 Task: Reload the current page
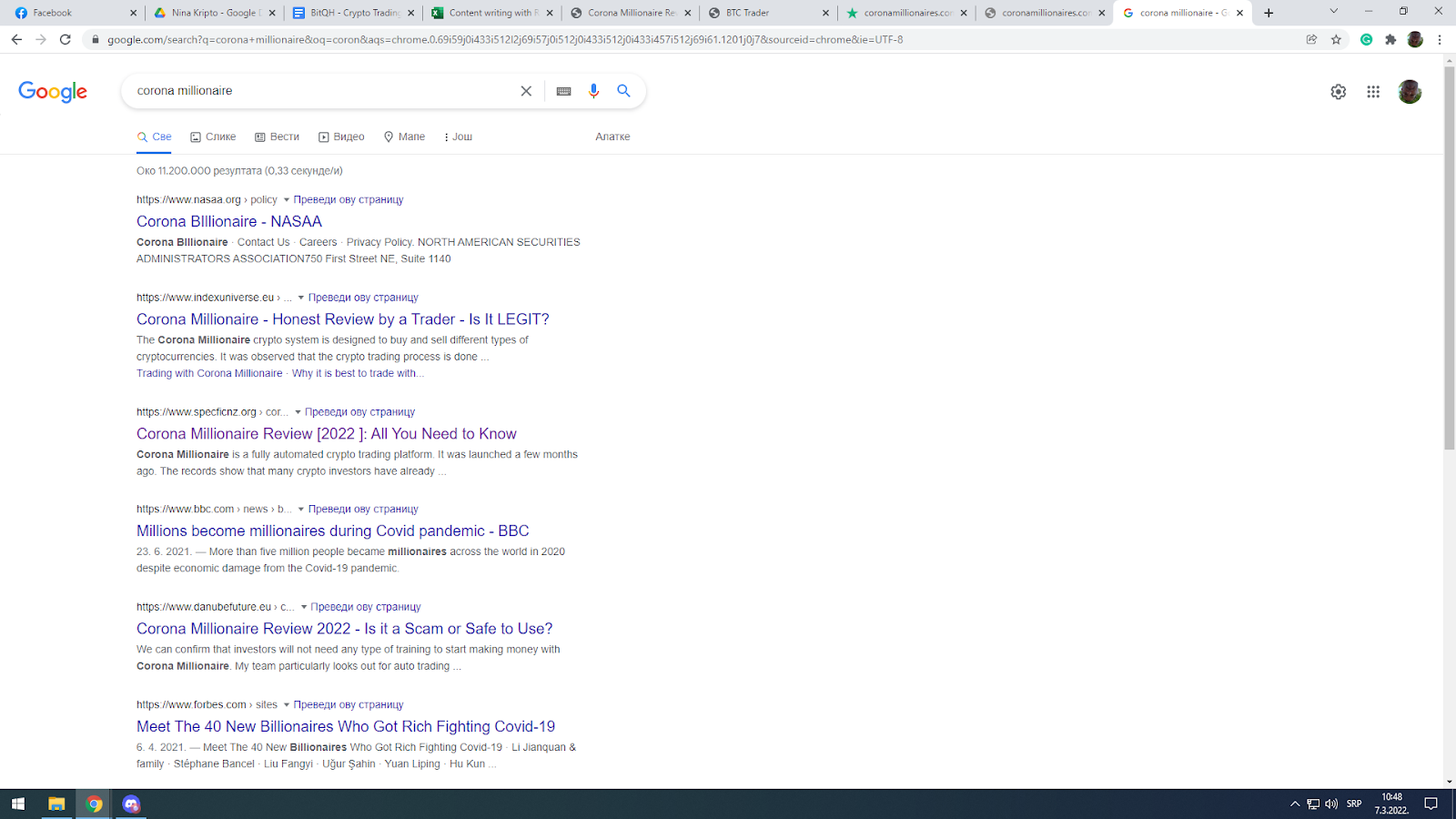[x=66, y=39]
